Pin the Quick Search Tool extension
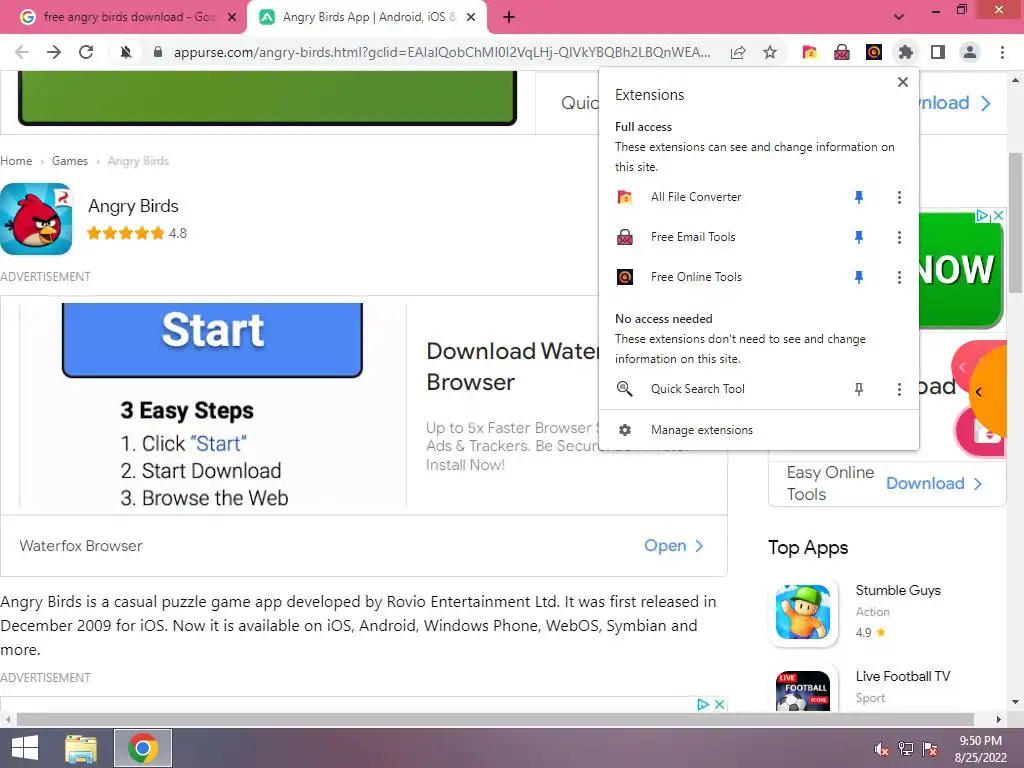The image size is (1024, 768). 859,389
